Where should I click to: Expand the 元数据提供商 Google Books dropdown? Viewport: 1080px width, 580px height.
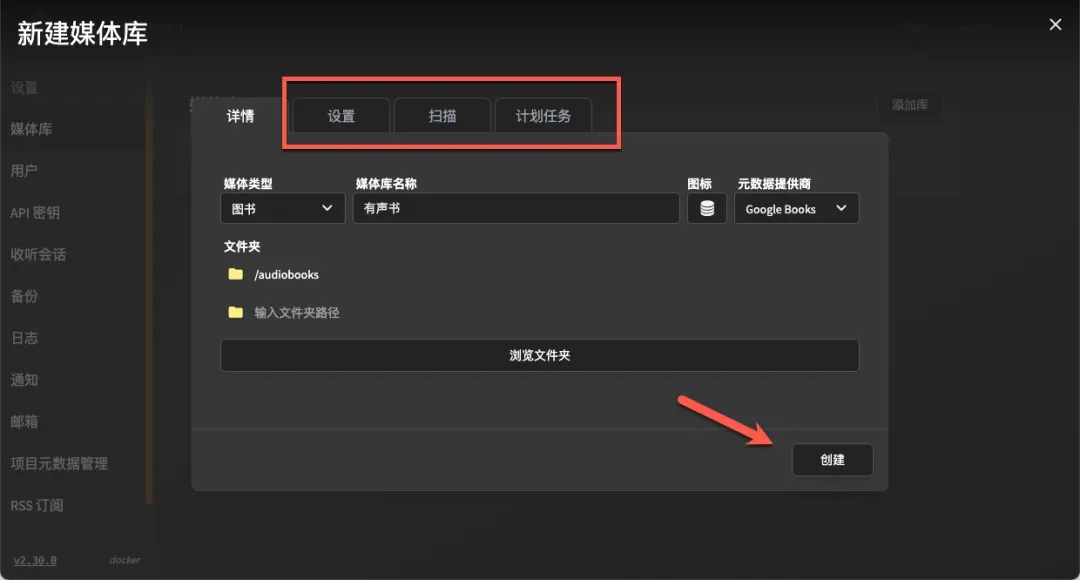coord(796,208)
